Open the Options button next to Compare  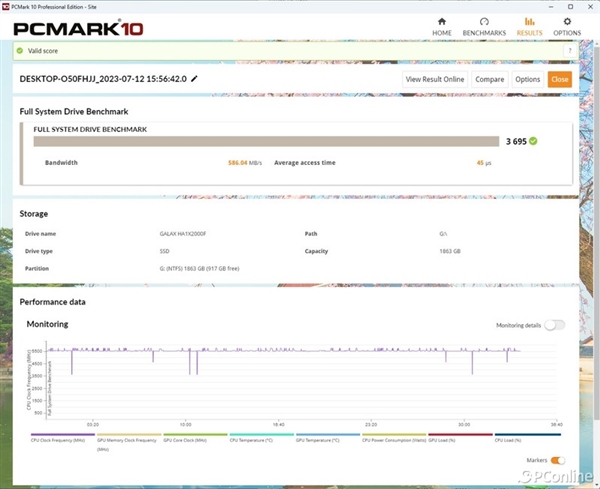pos(527,79)
